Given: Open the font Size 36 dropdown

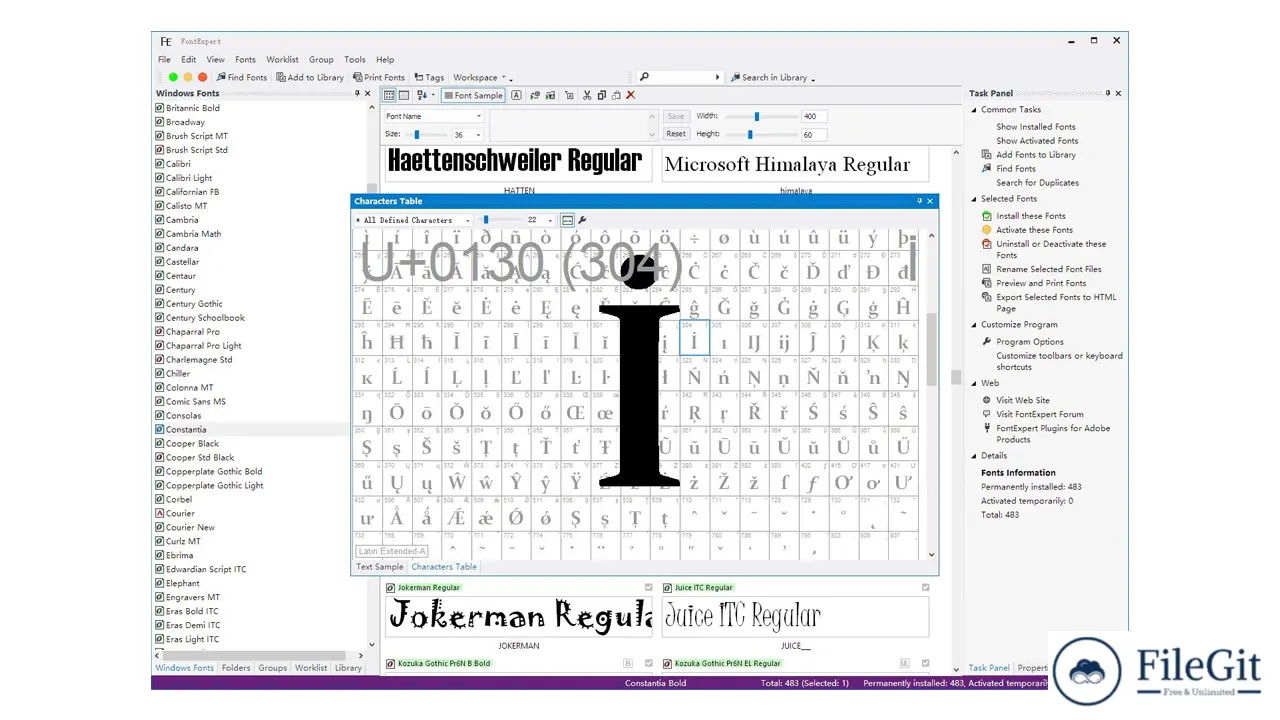Looking at the screenshot, I should tap(467, 134).
